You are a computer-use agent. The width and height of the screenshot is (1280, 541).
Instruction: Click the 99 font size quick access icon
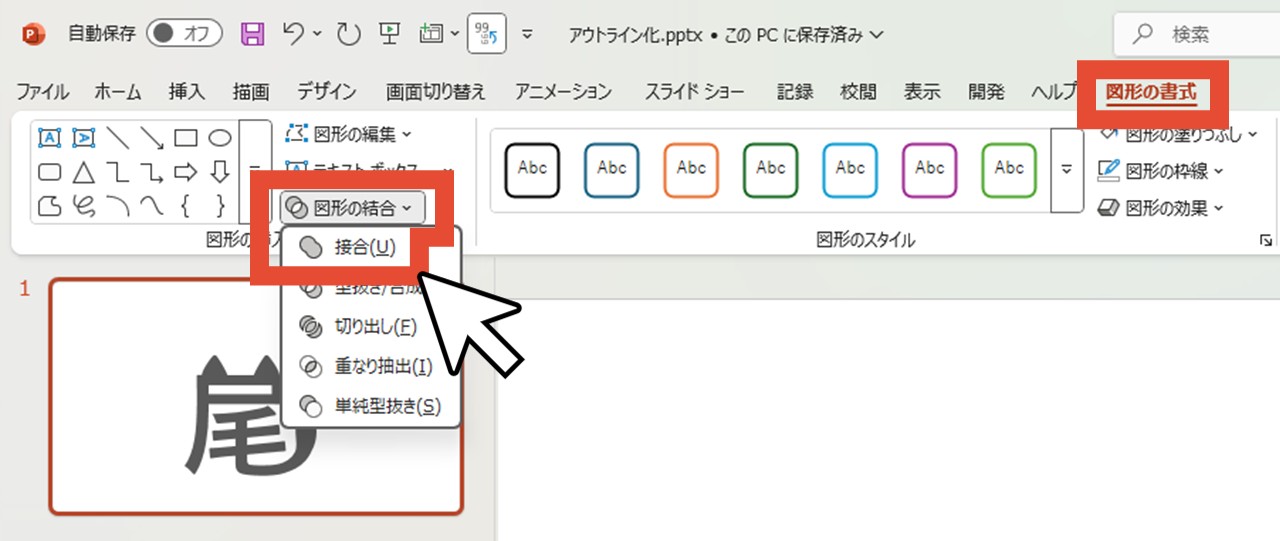click(x=488, y=34)
